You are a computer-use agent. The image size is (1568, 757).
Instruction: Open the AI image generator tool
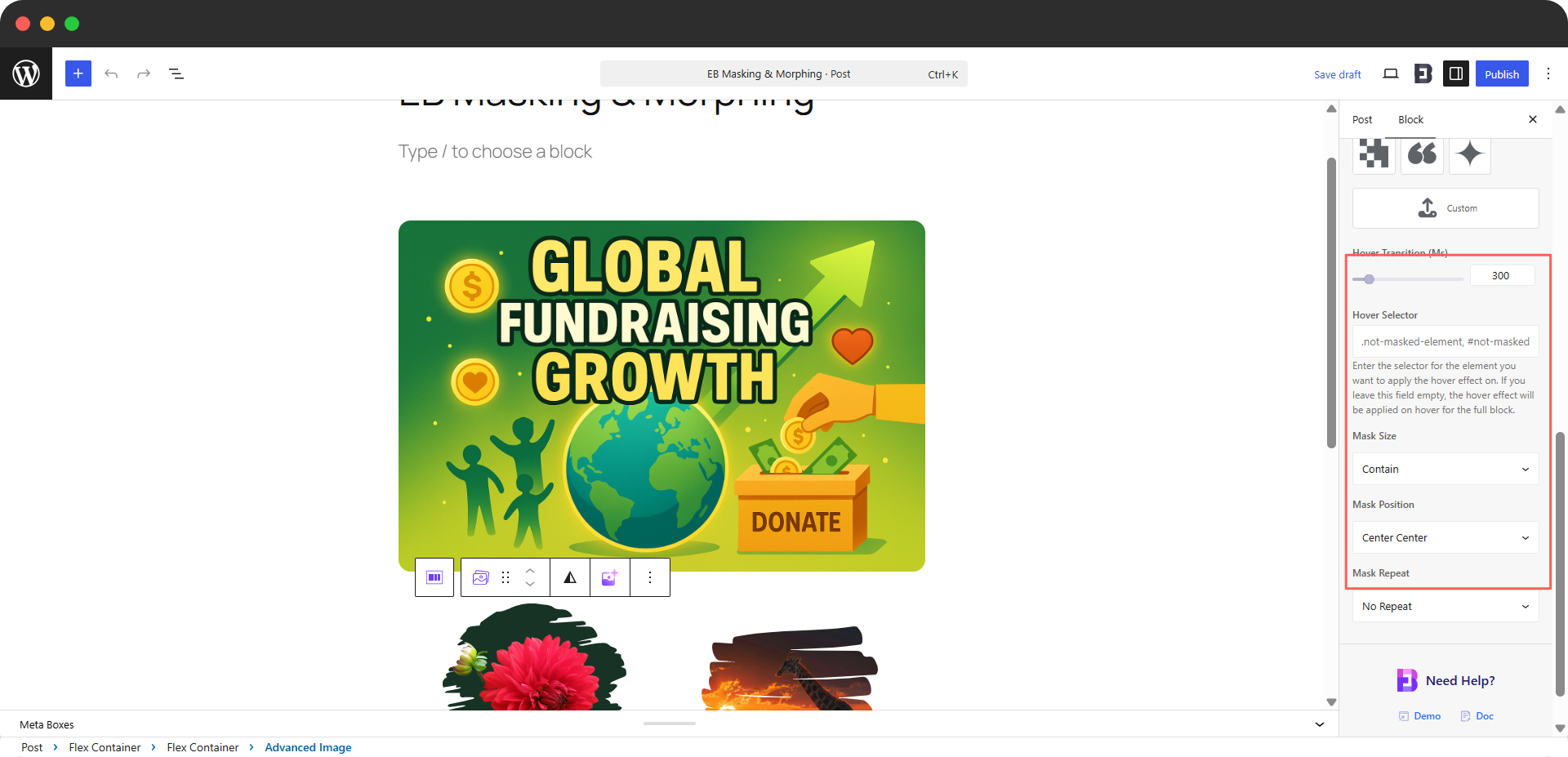pos(609,577)
